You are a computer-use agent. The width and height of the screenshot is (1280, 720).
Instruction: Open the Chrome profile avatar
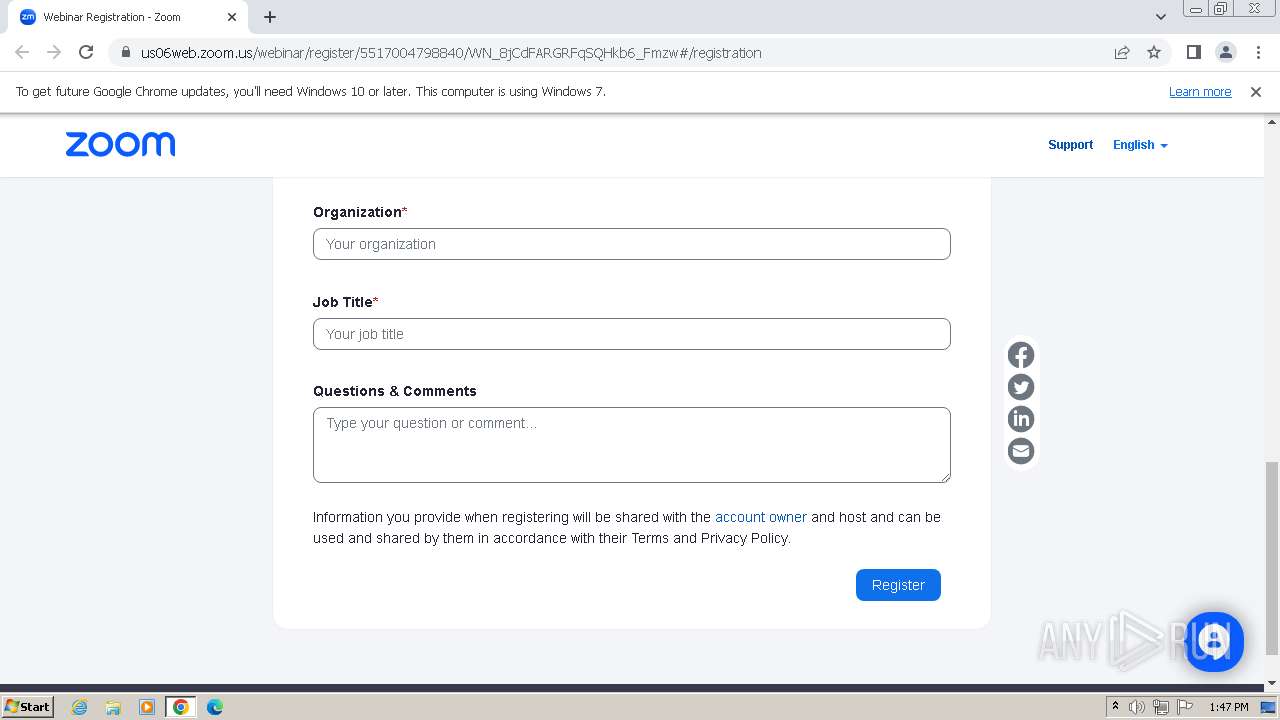tap(1225, 52)
